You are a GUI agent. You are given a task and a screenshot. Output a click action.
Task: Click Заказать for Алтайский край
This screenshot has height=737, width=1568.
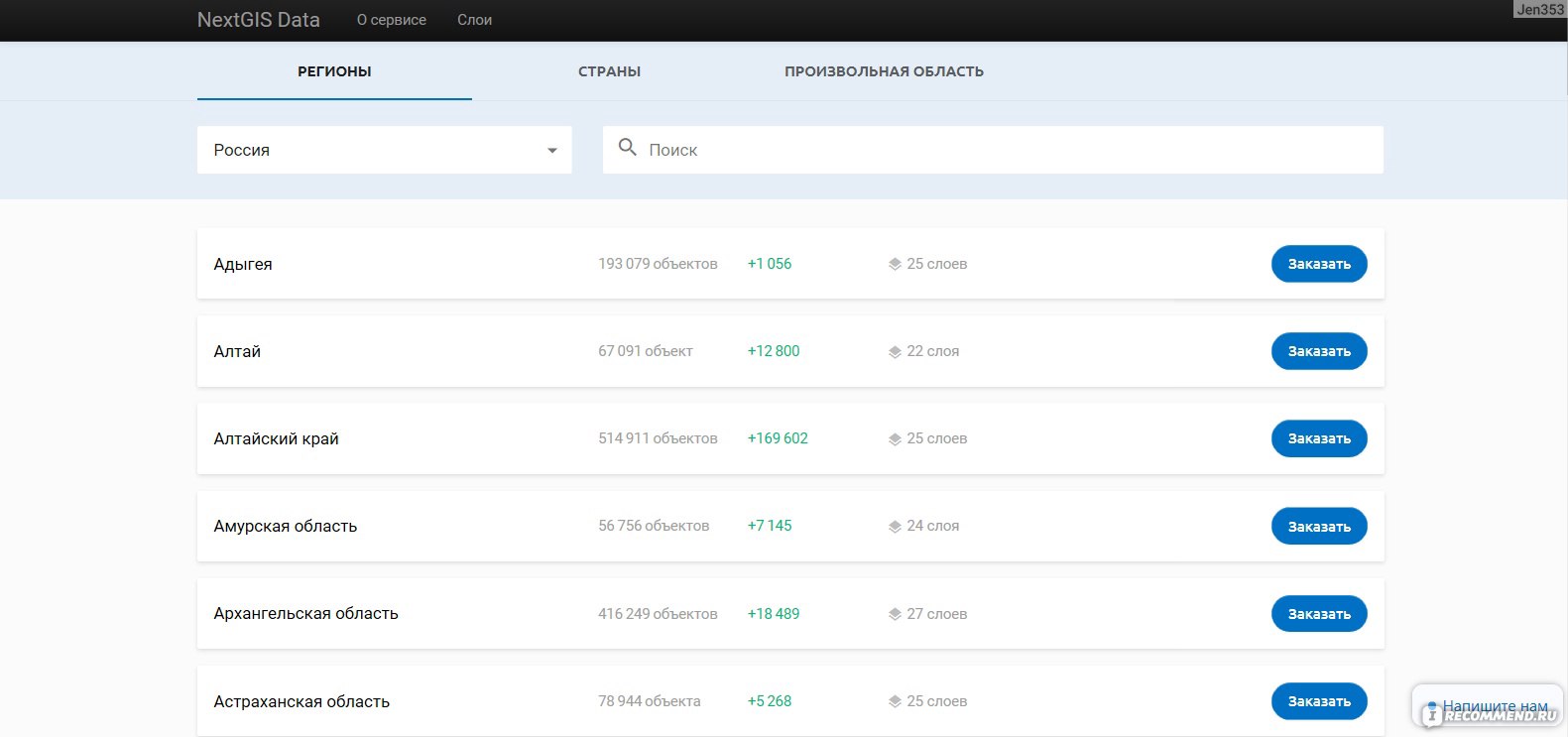[1319, 438]
